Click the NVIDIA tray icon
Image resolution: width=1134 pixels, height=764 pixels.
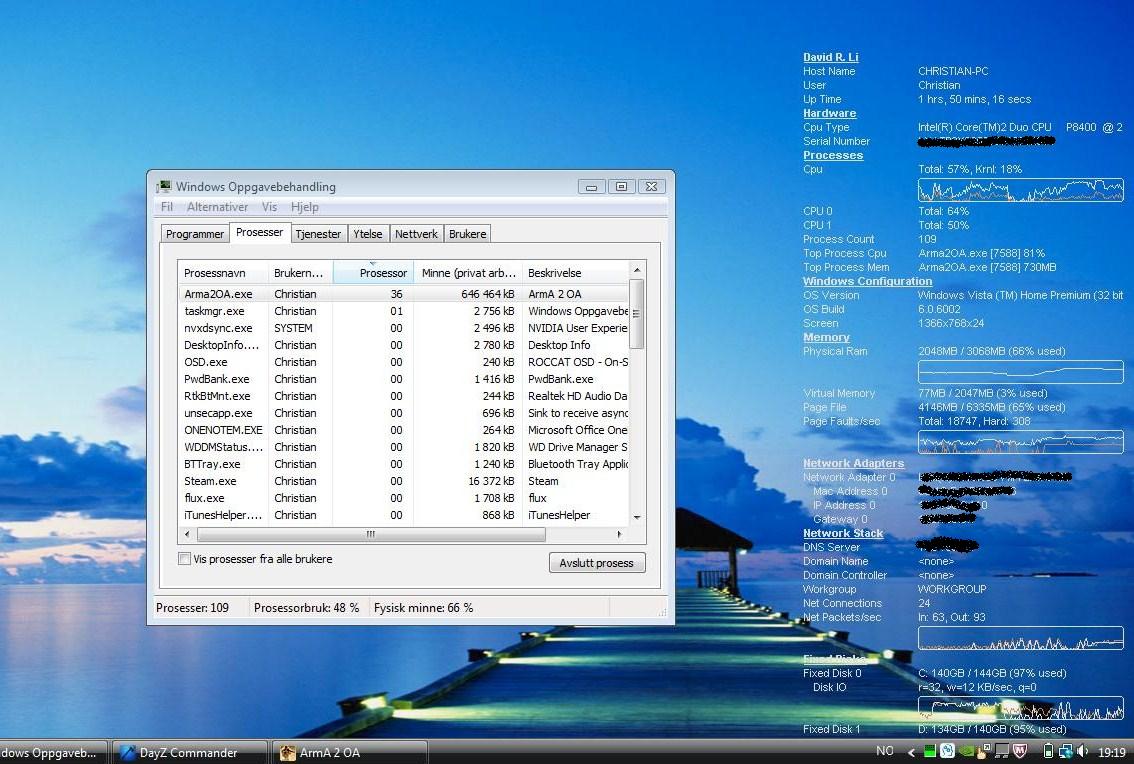966,750
